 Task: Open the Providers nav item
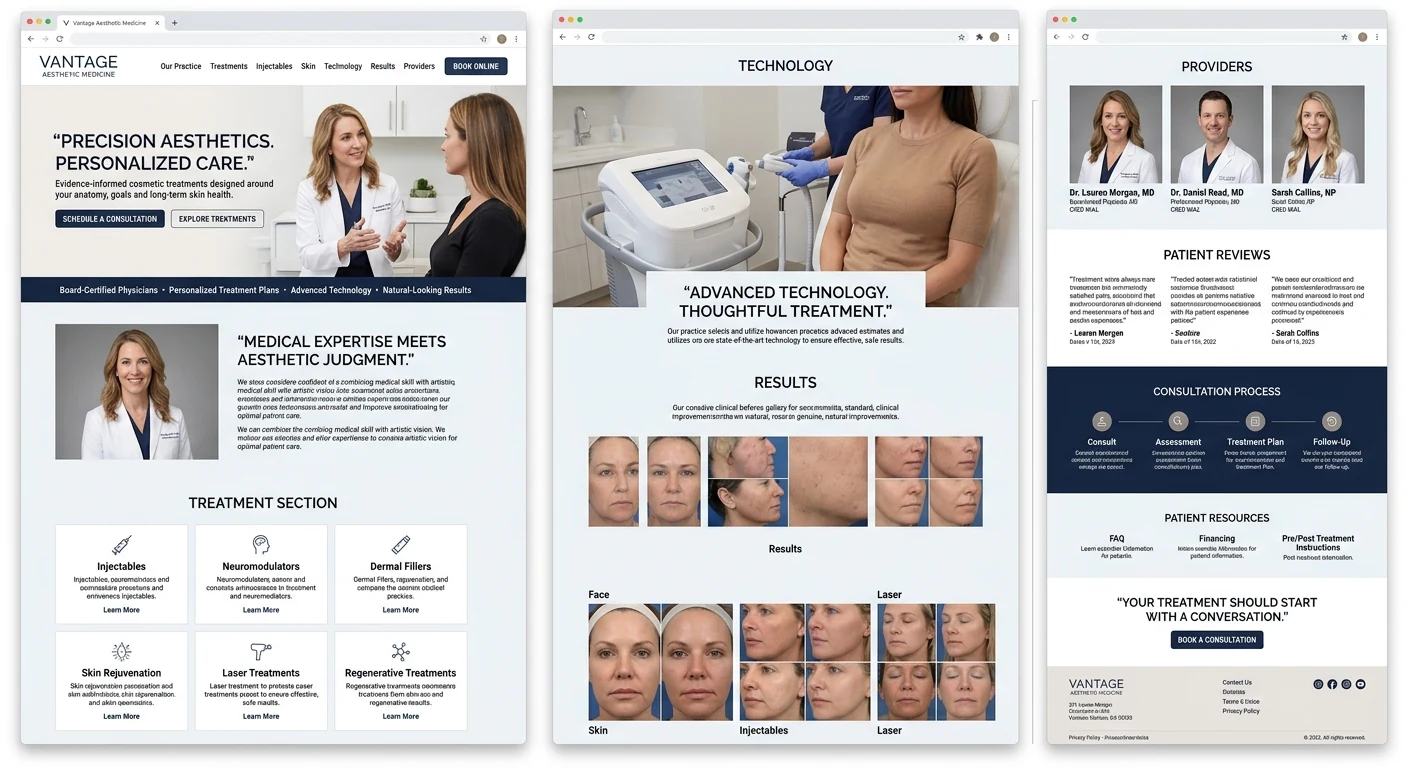pos(419,66)
